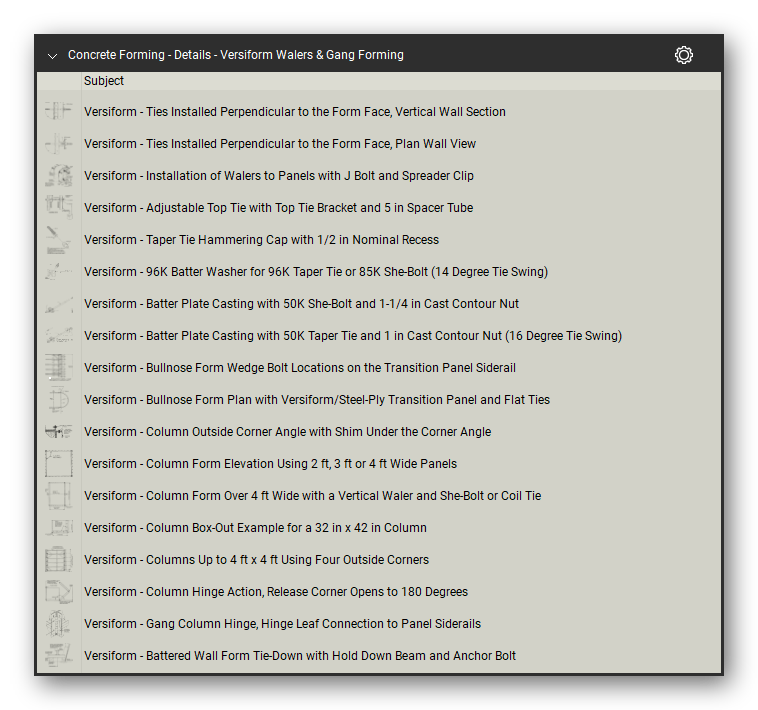Open thumbnail for Taper Tie Hammering Cap
The image size is (758, 710).
pos(59,239)
